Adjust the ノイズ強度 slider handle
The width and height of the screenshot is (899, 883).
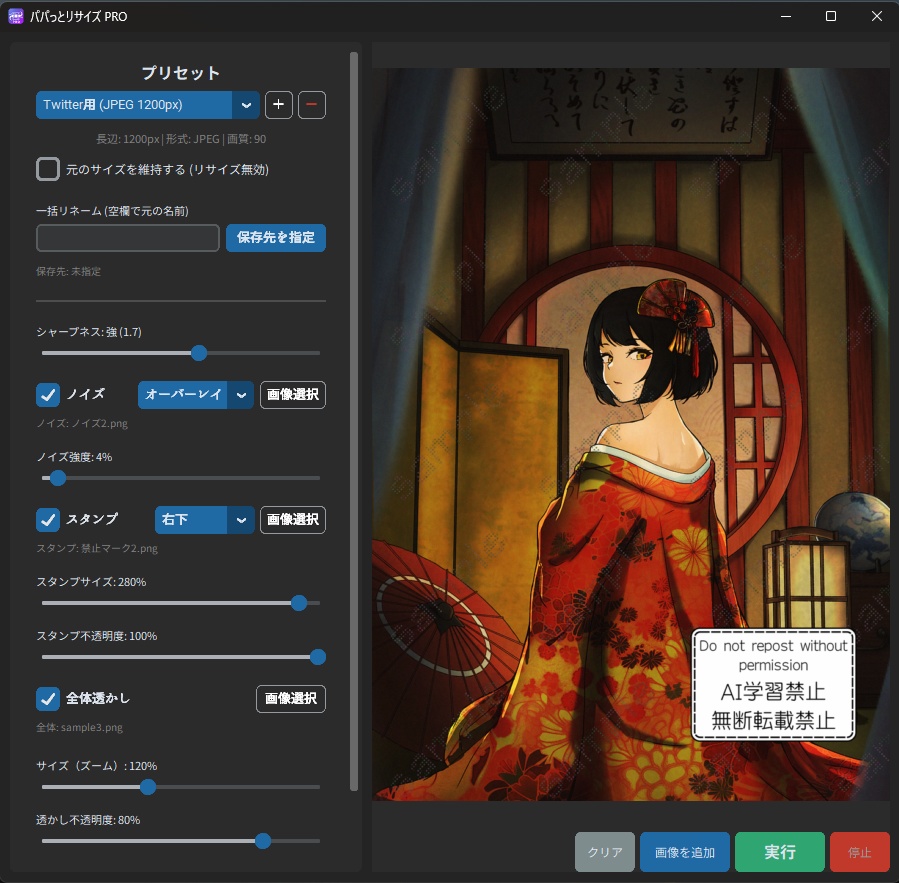pyautogui.click(x=57, y=478)
